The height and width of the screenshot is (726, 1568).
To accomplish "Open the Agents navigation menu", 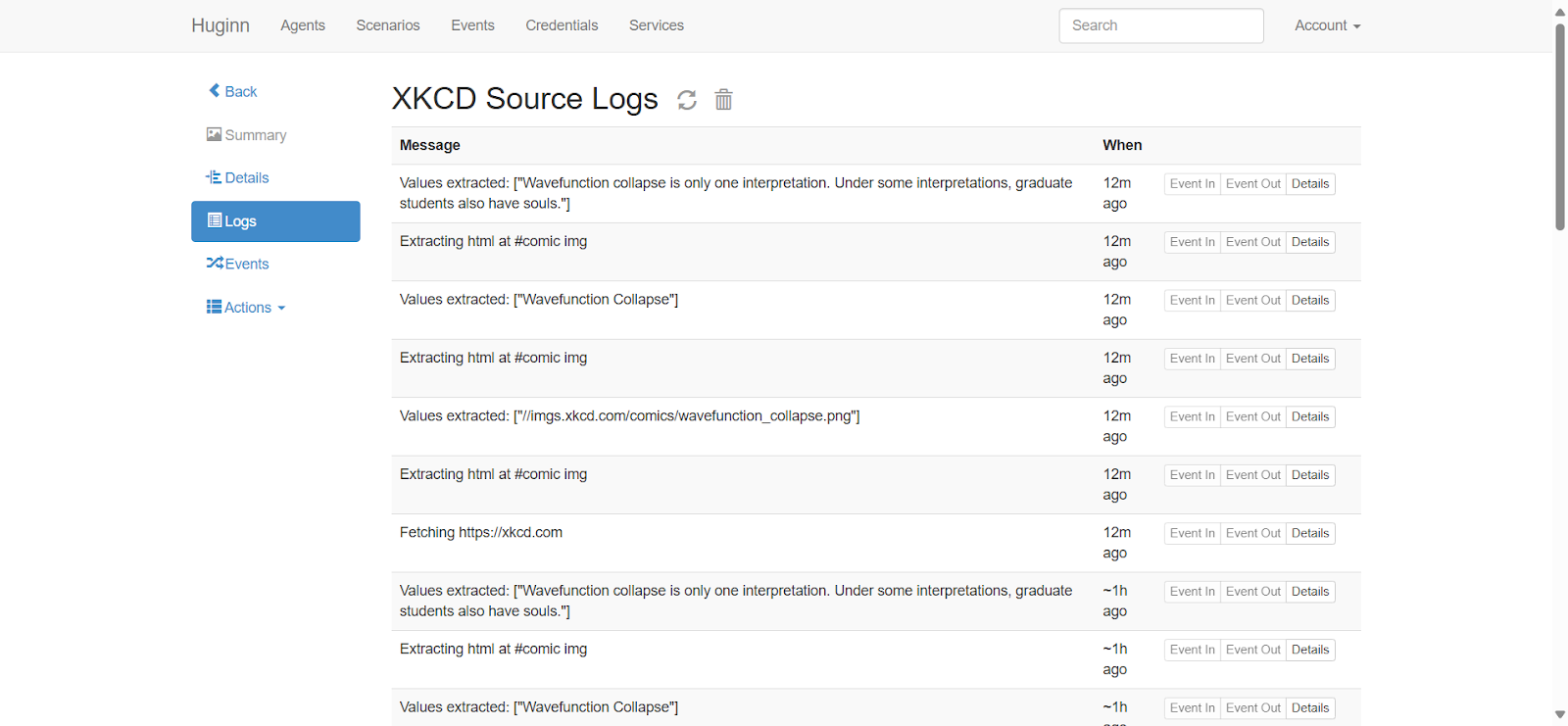I will 303,25.
